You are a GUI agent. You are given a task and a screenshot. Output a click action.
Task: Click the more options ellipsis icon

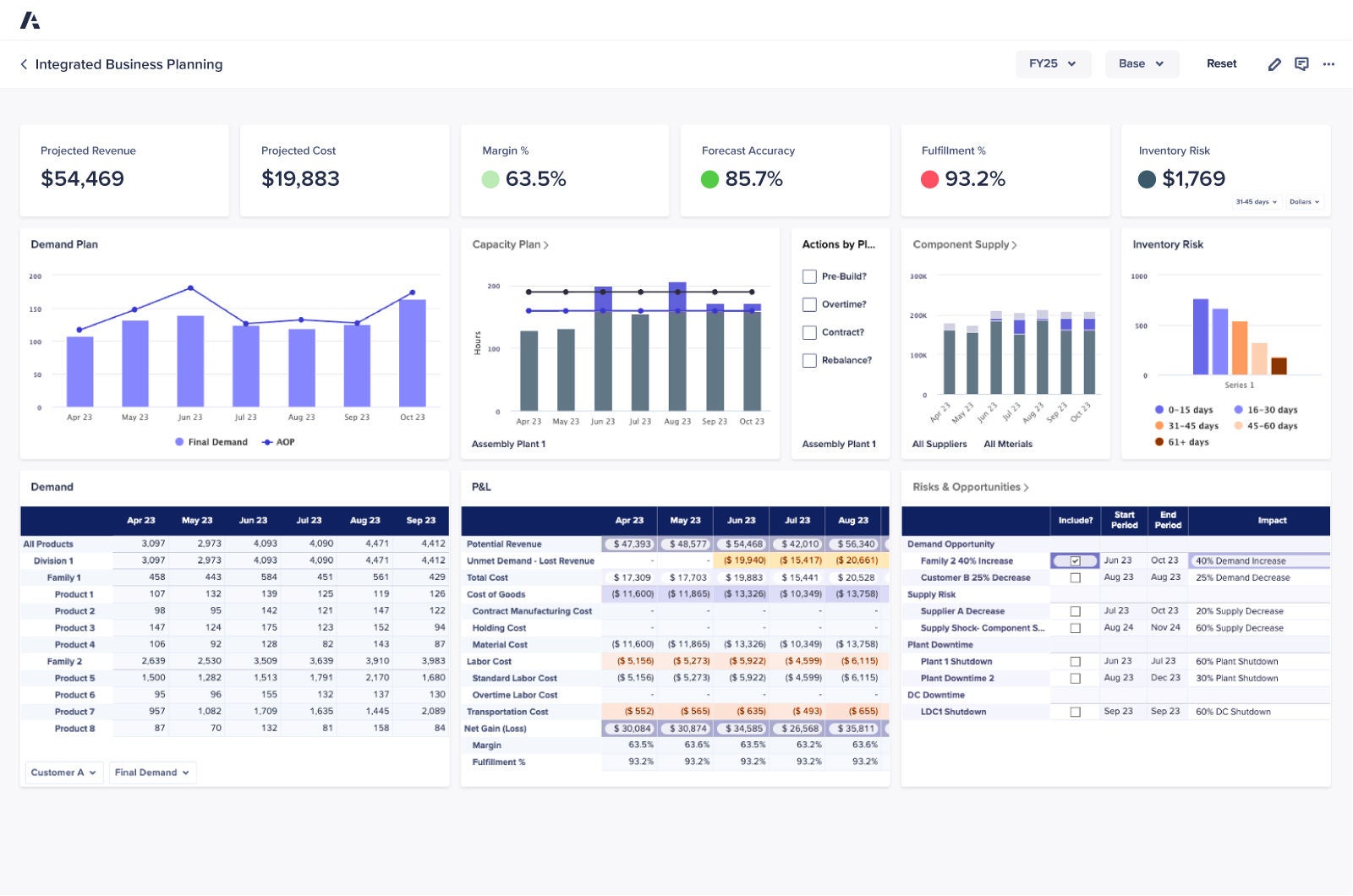pyautogui.click(x=1328, y=63)
